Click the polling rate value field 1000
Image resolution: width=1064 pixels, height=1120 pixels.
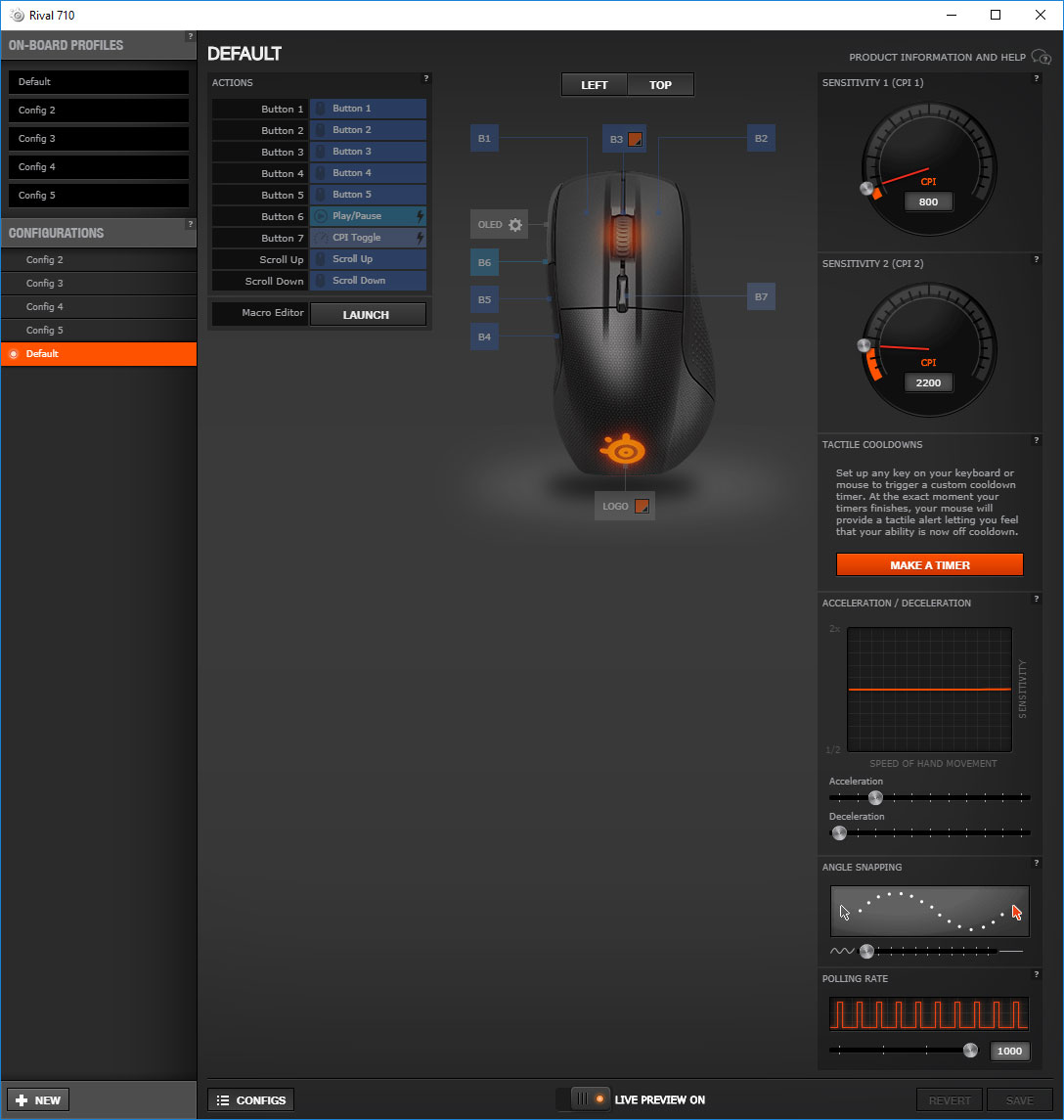(x=1009, y=1051)
